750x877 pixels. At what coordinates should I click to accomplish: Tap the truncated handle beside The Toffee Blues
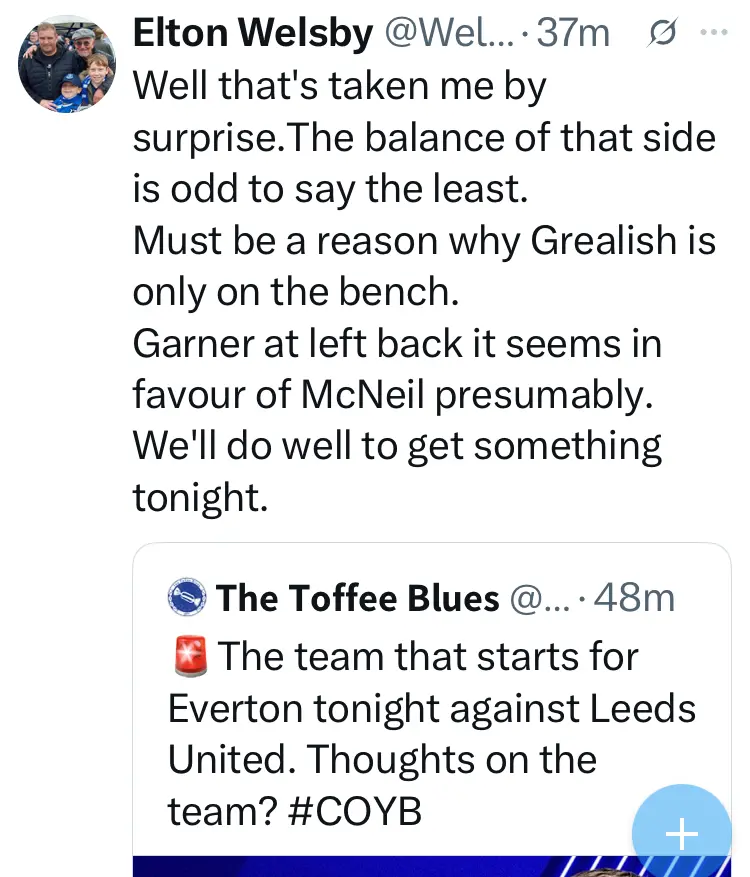540,598
